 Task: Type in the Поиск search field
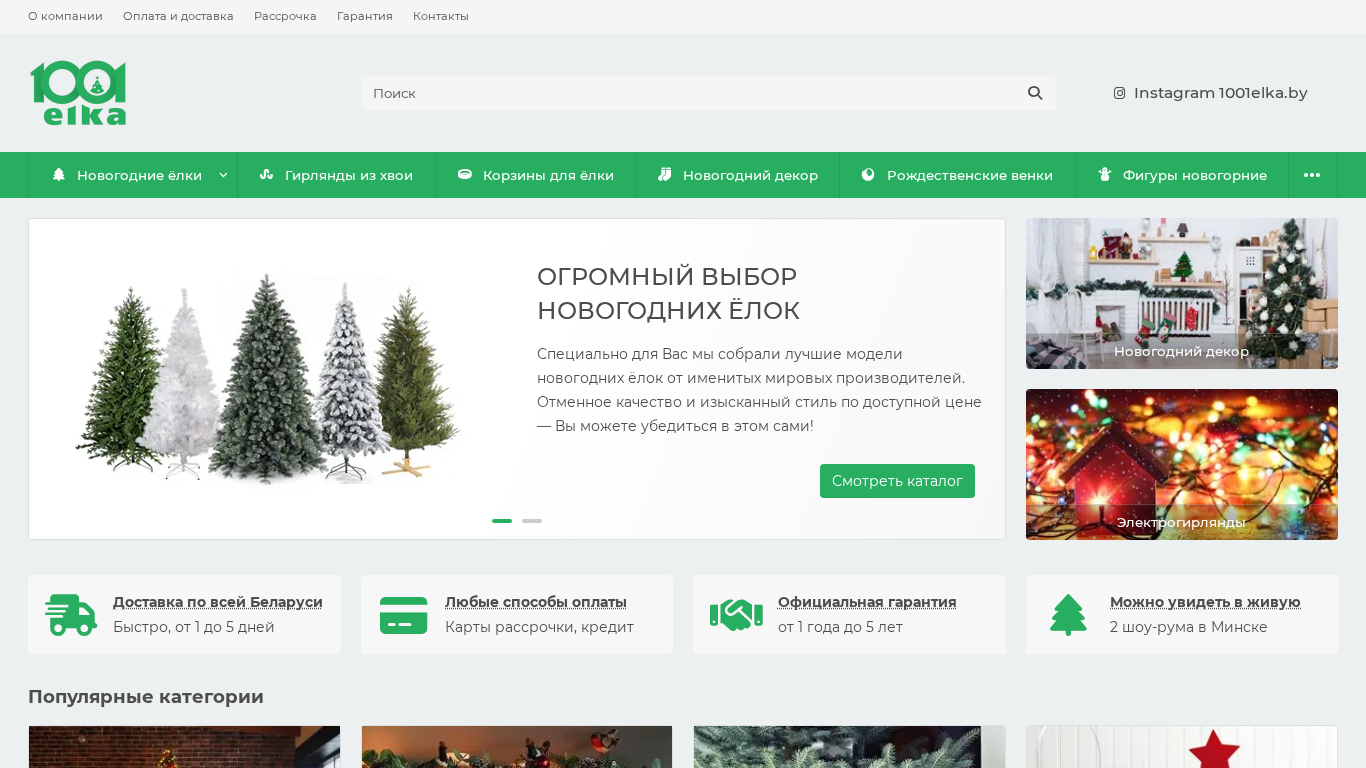pos(690,93)
